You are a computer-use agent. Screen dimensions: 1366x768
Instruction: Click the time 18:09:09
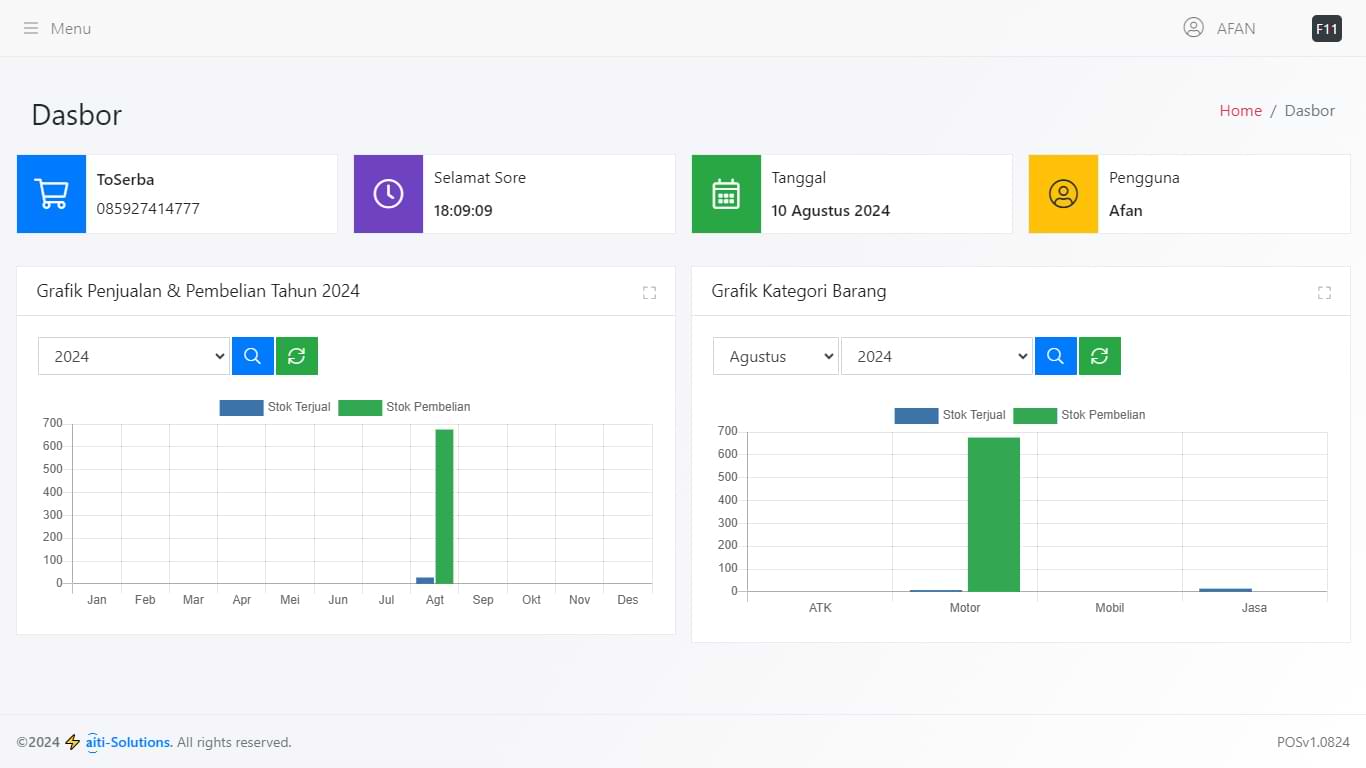pyautogui.click(x=463, y=211)
